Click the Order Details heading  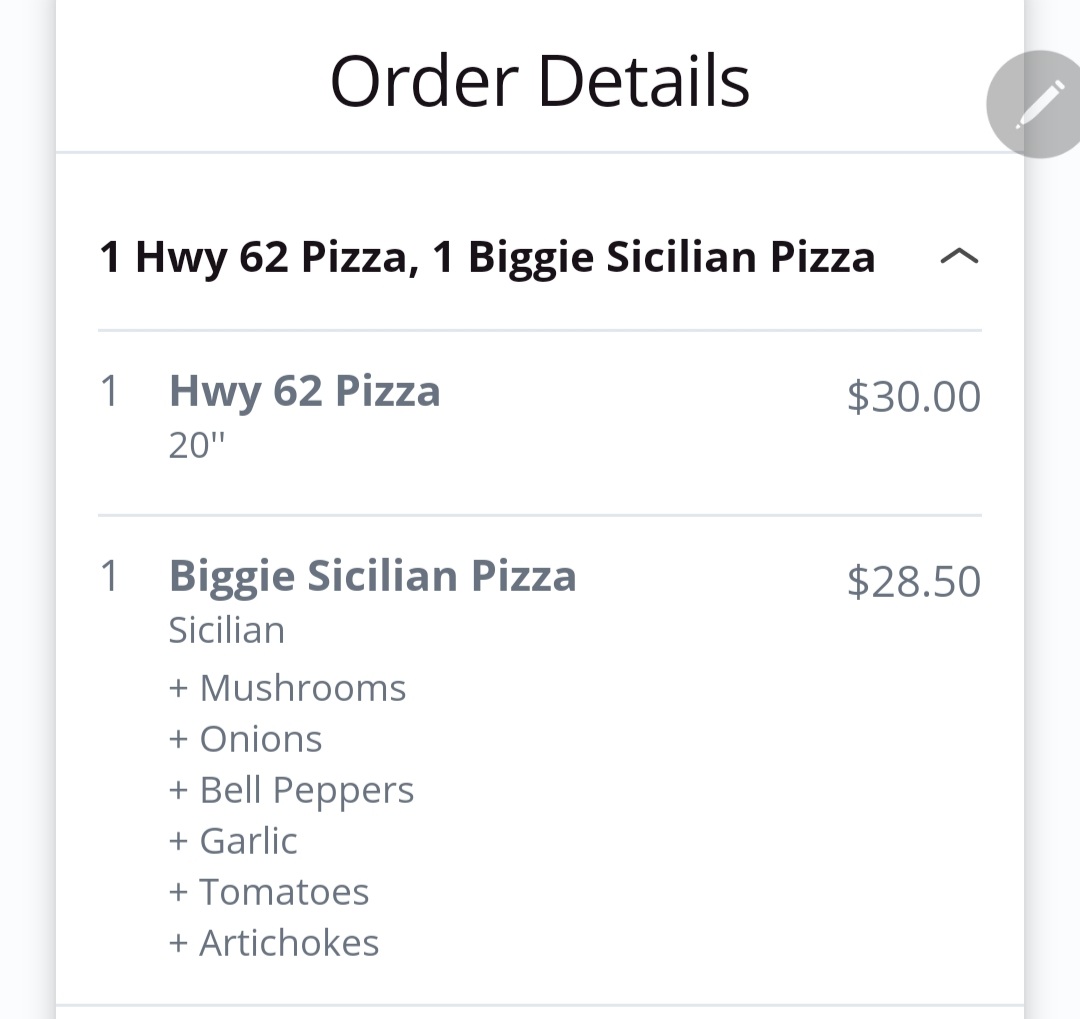click(540, 82)
